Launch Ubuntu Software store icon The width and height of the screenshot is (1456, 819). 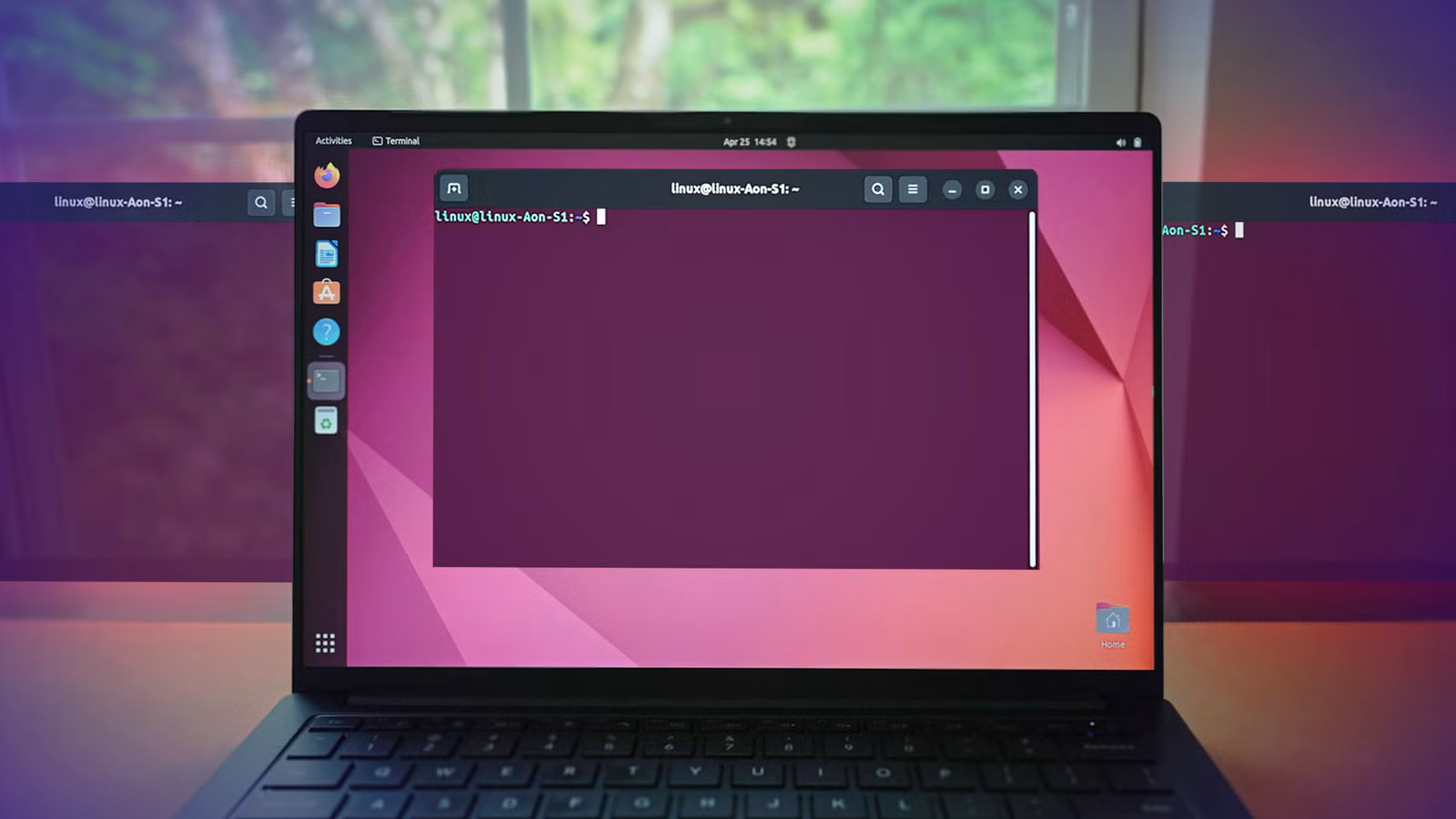(327, 292)
